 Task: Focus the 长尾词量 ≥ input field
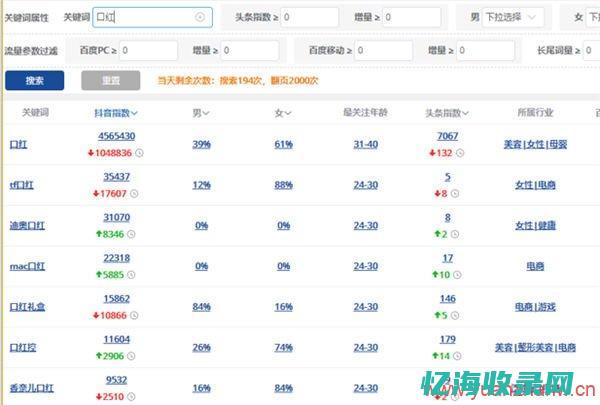click(591, 51)
